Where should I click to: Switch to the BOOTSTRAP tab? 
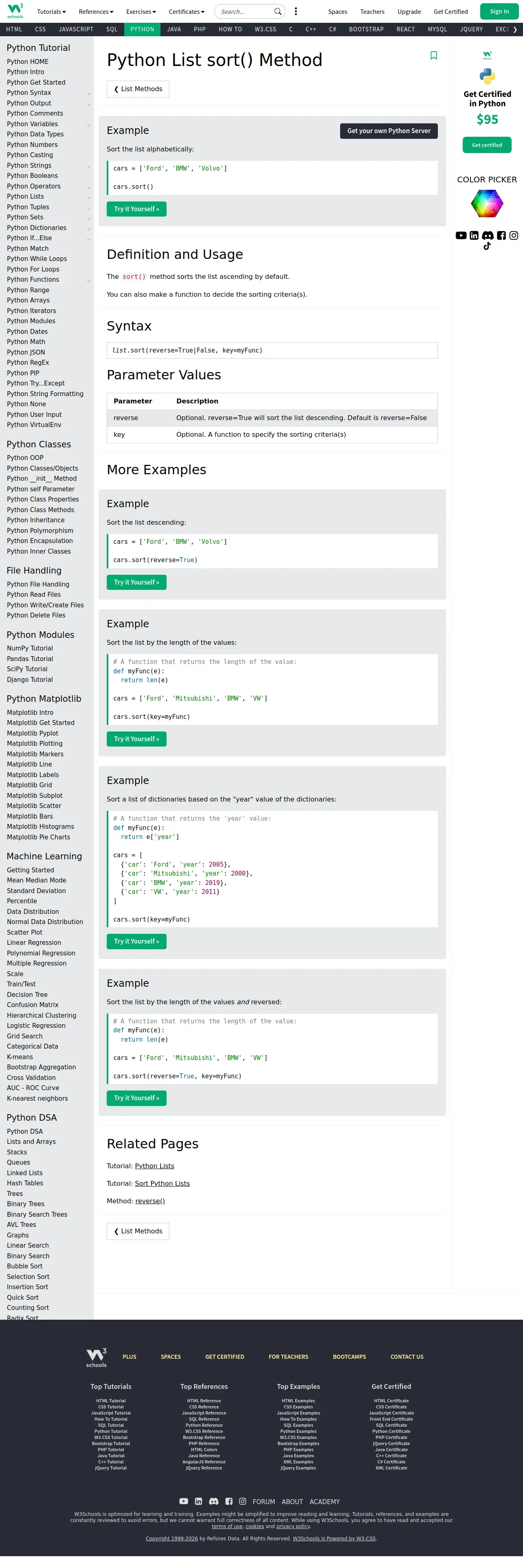[x=367, y=29]
